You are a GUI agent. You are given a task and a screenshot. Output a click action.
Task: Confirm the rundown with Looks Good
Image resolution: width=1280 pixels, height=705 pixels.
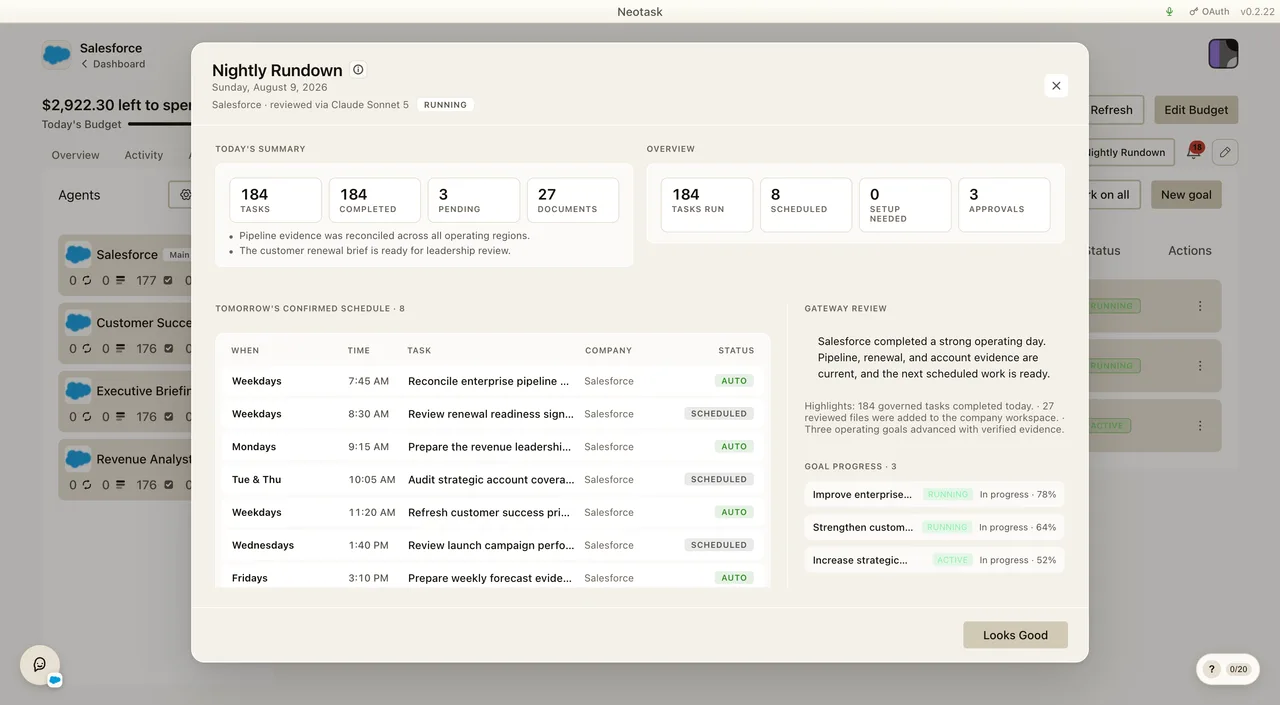[x=1015, y=635]
